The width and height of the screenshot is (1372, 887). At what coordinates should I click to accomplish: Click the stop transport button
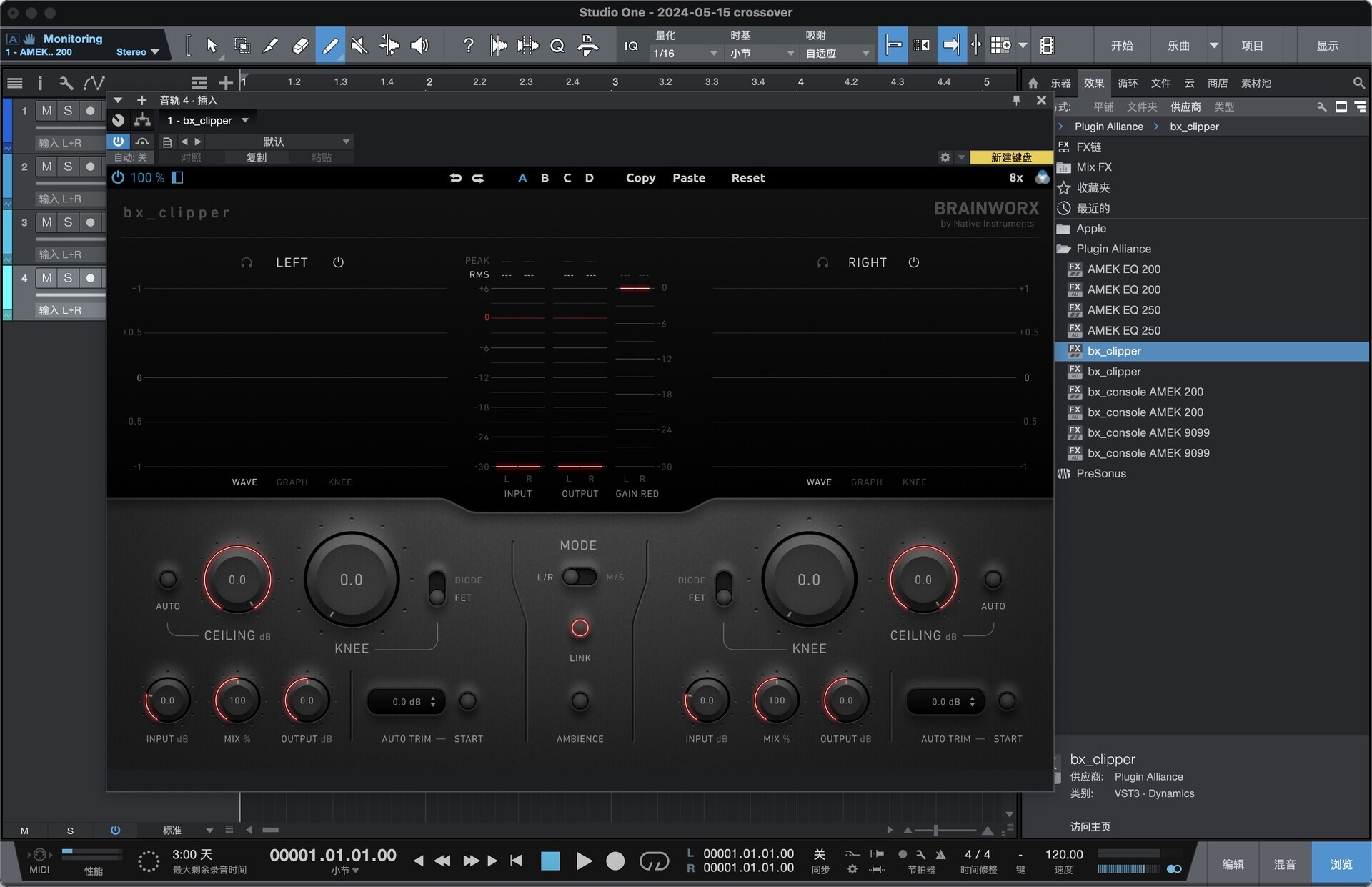pyautogui.click(x=550, y=861)
